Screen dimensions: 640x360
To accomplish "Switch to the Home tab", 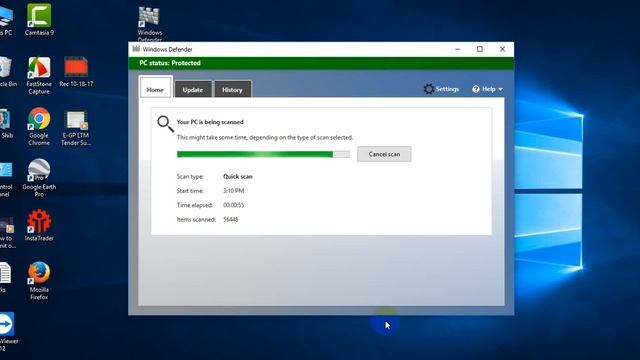I will (x=155, y=87).
